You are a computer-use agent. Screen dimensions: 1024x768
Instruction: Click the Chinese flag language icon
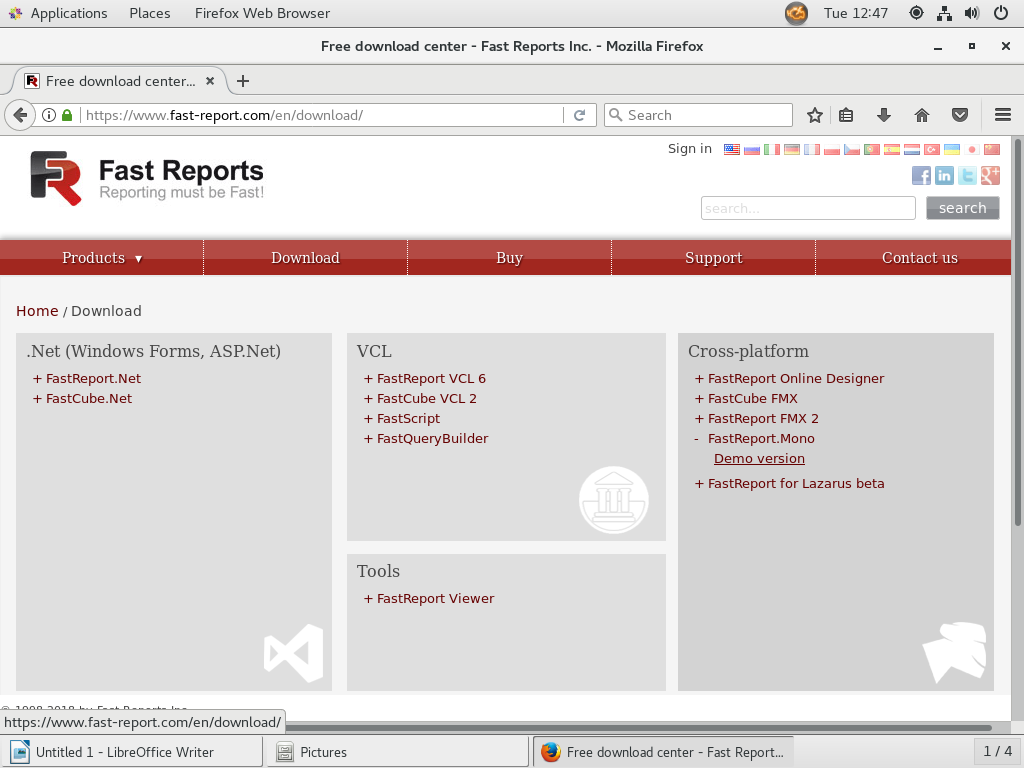(992, 150)
